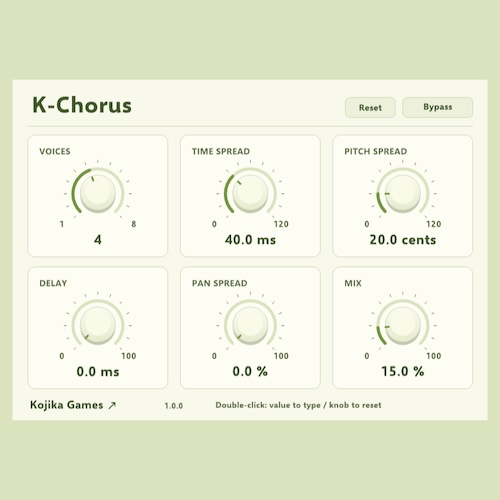The height and width of the screenshot is (500, 500).
Task: Click the 0.0 % pan spread value
Action: point(250,371)
